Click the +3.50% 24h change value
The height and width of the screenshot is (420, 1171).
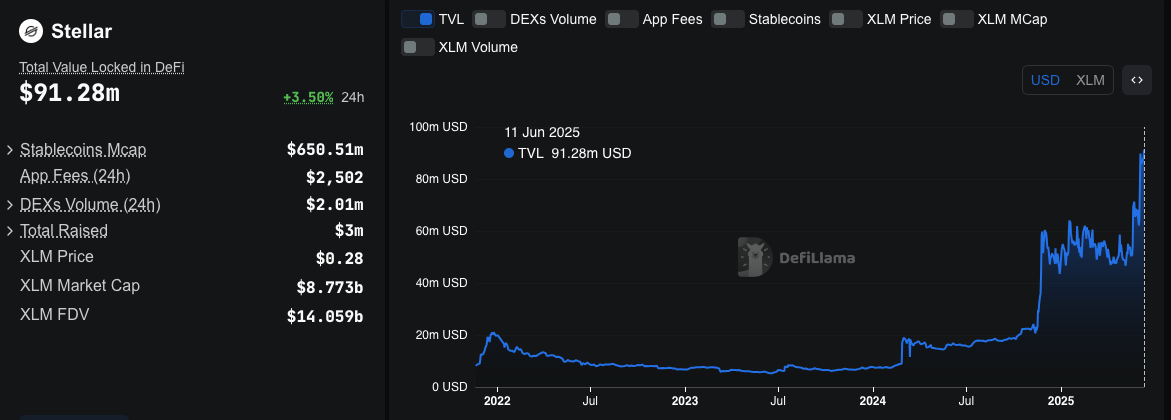pos(308,97)
